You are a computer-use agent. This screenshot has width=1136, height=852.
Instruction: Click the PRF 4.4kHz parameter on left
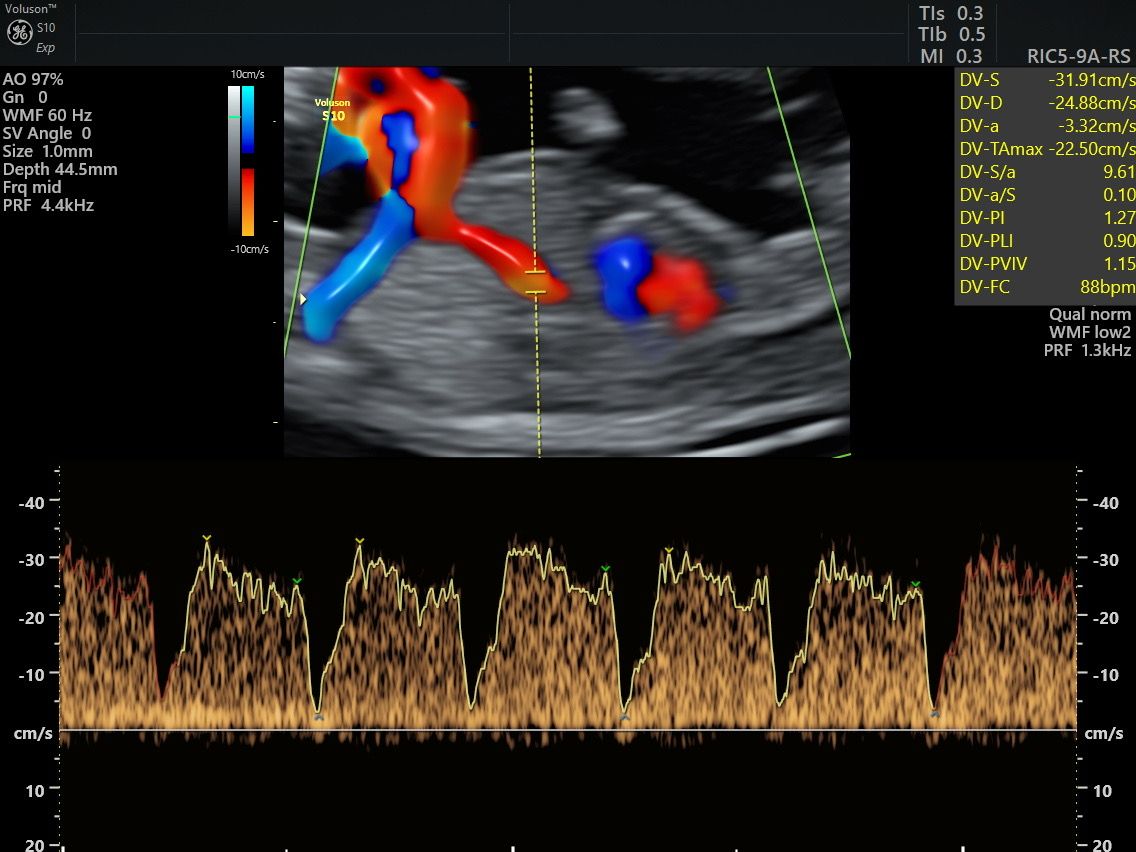tap(49, 205)
